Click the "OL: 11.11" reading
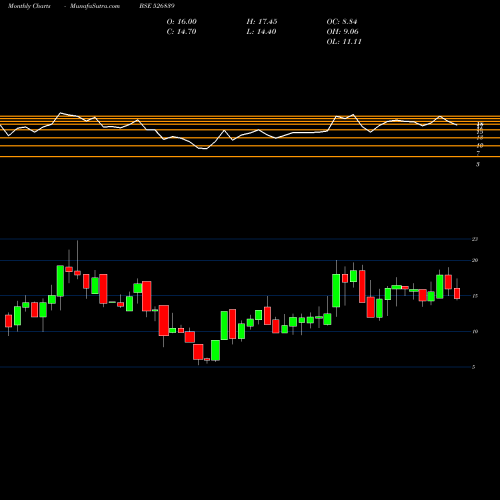 pos(344,42)
